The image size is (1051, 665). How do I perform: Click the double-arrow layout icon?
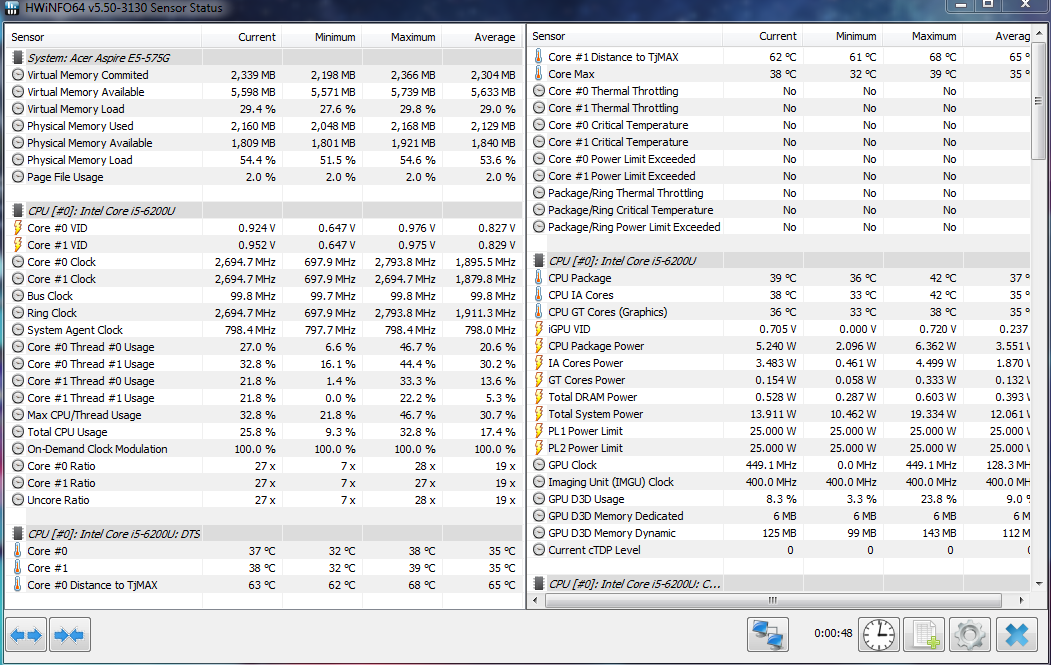click(68, 634)
